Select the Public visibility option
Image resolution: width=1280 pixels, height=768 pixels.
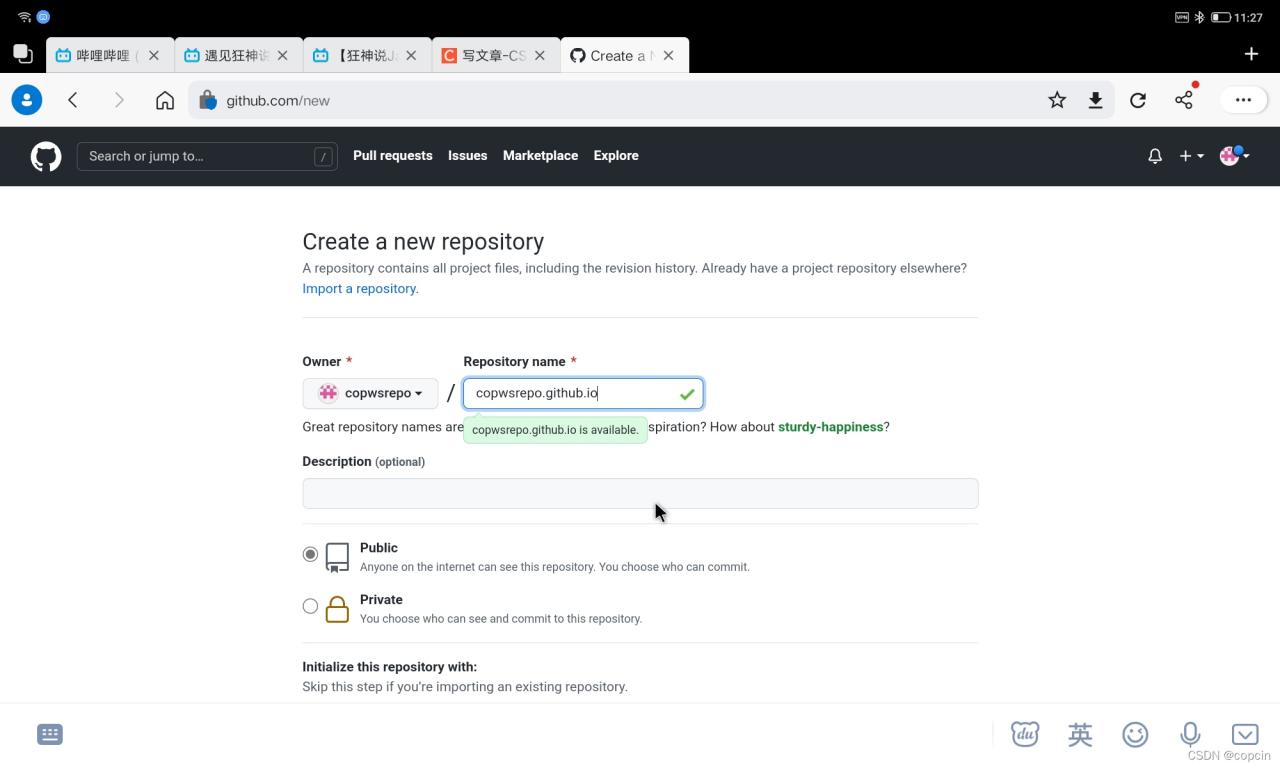pos(310,554)
